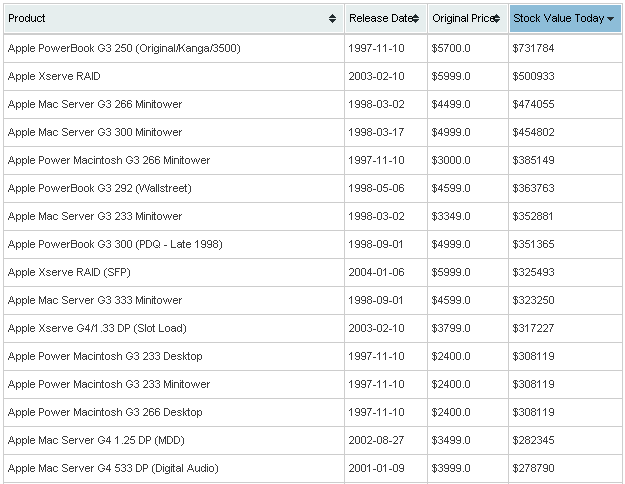Select Apple Power Macintosh G3 266 Minitower
This screenshot has height=484, width=625.
pyautogui.click(x=174, y=160)
